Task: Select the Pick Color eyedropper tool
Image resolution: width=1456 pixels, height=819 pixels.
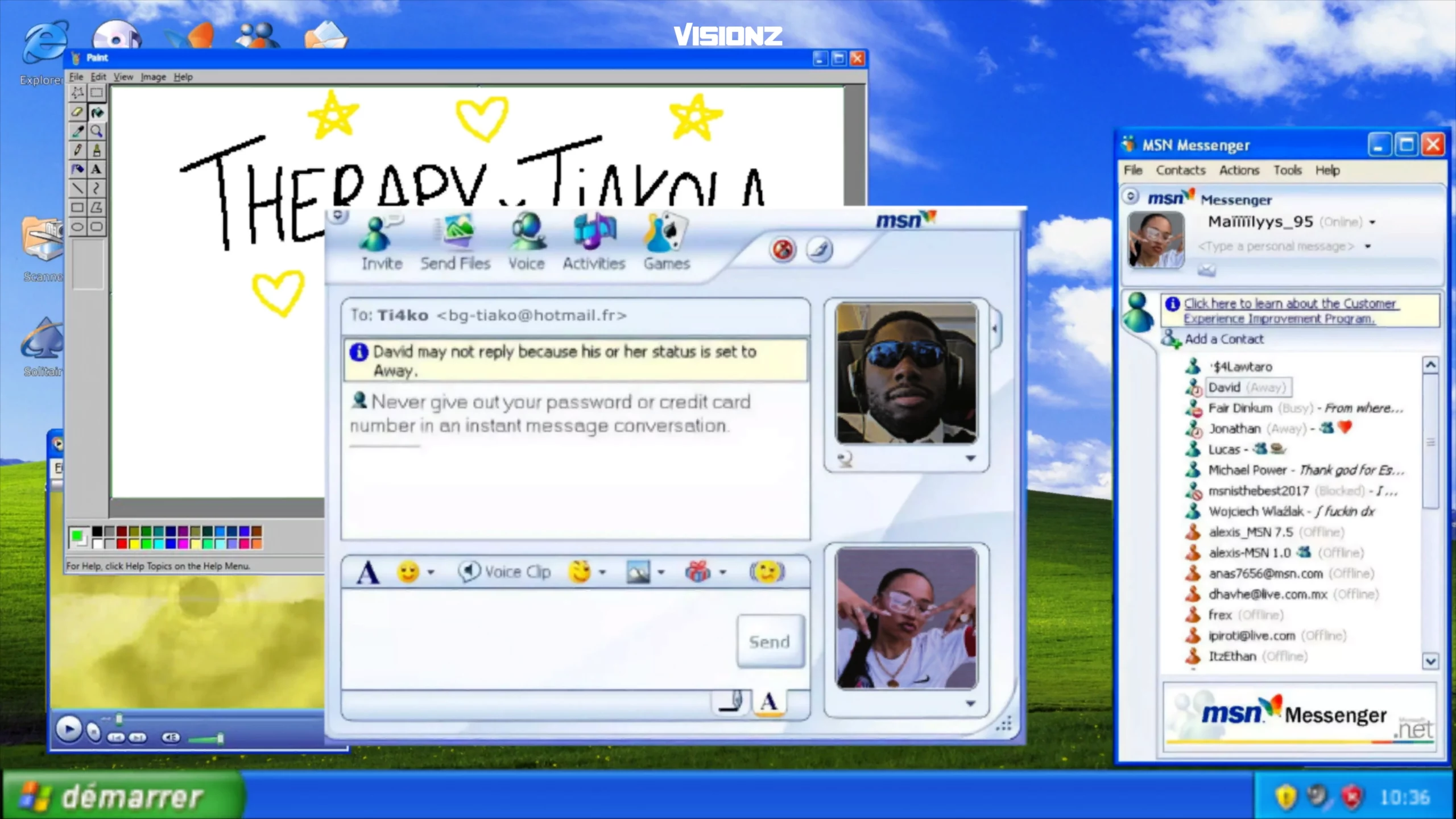Action: coord(78,131)
